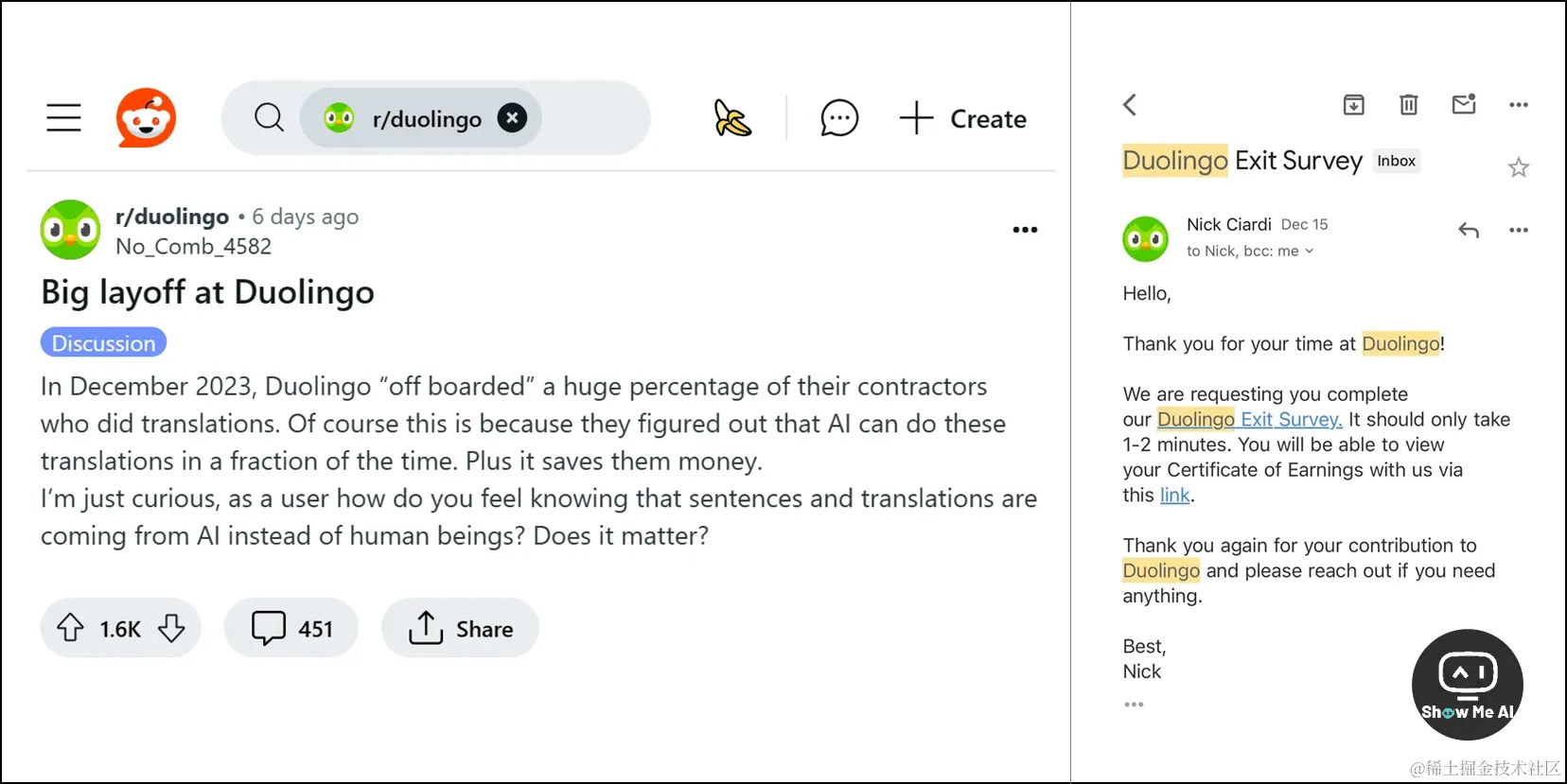Expand trimmed content ellipsis below signature
1567x784 pixels.
click(1134, 705)
